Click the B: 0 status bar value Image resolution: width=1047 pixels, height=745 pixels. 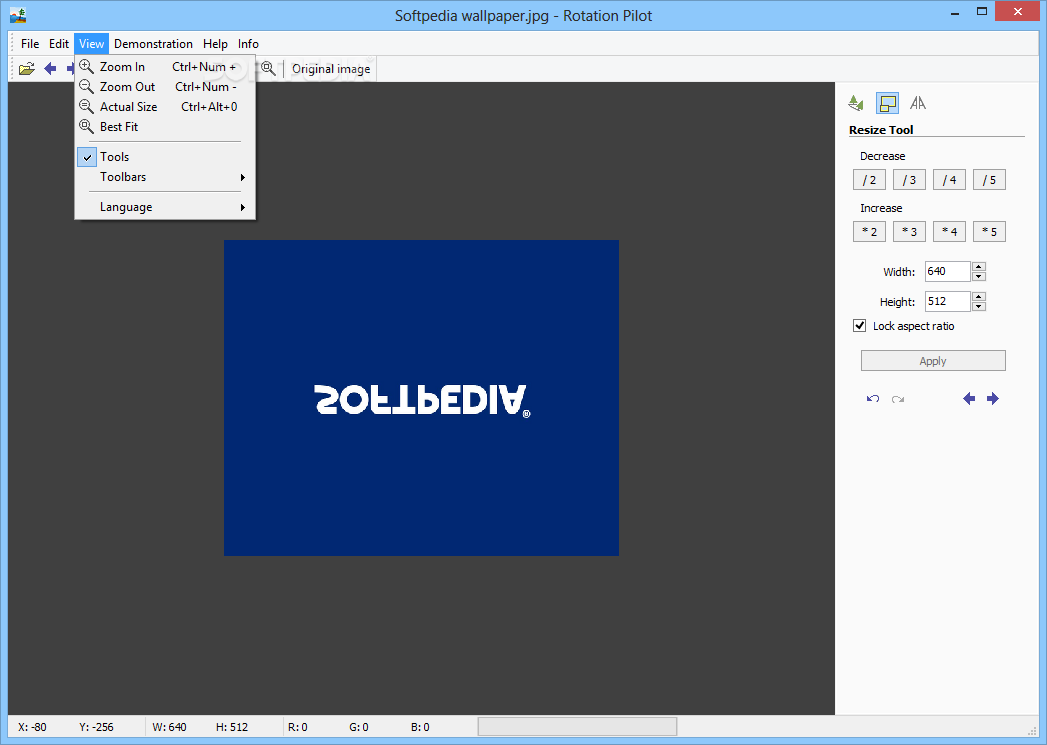420,727
